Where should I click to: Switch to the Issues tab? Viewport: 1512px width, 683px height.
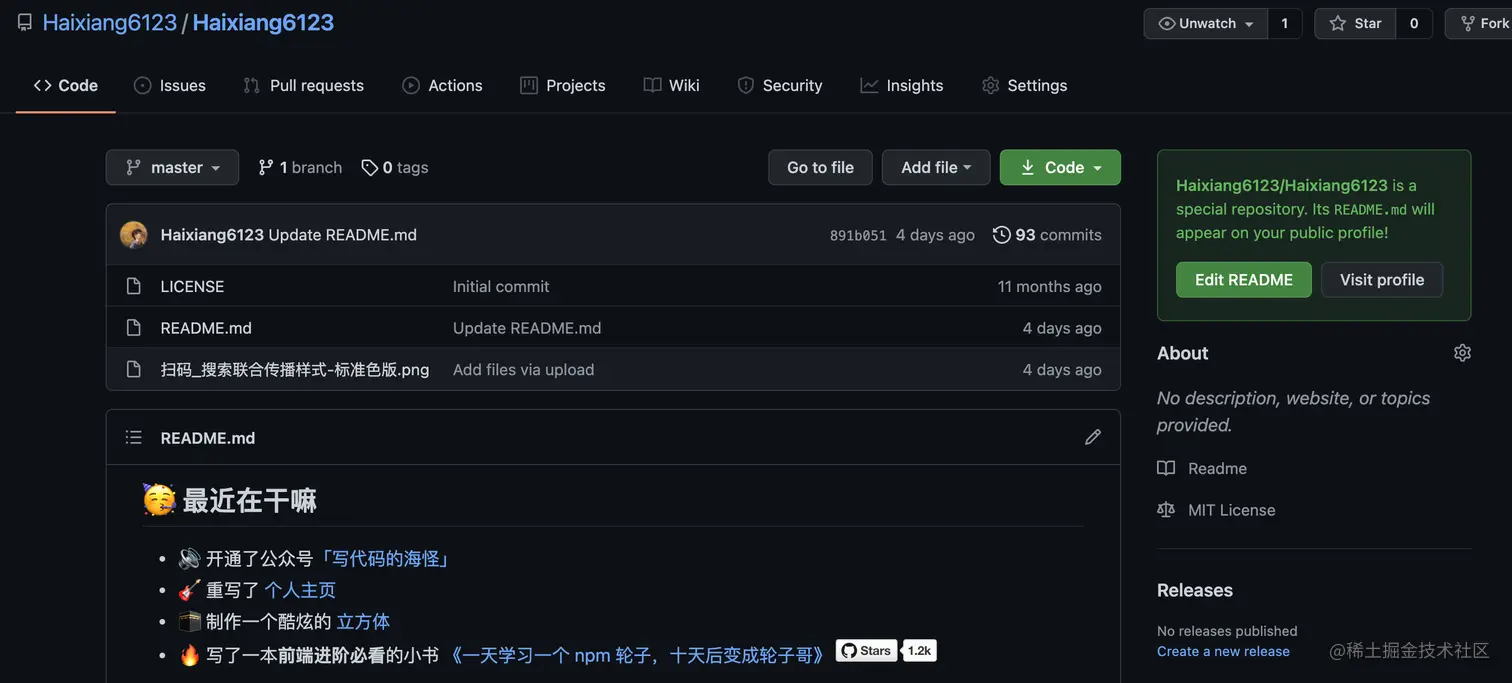pyautogui.click(x=170, y=85)
